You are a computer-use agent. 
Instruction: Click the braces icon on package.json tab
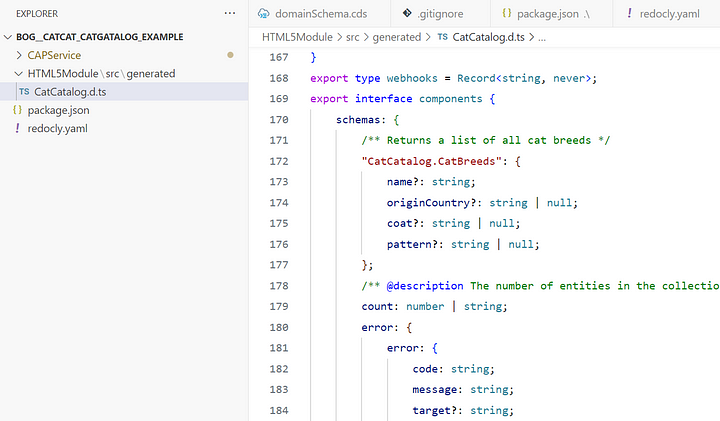[x=506, y=13]
